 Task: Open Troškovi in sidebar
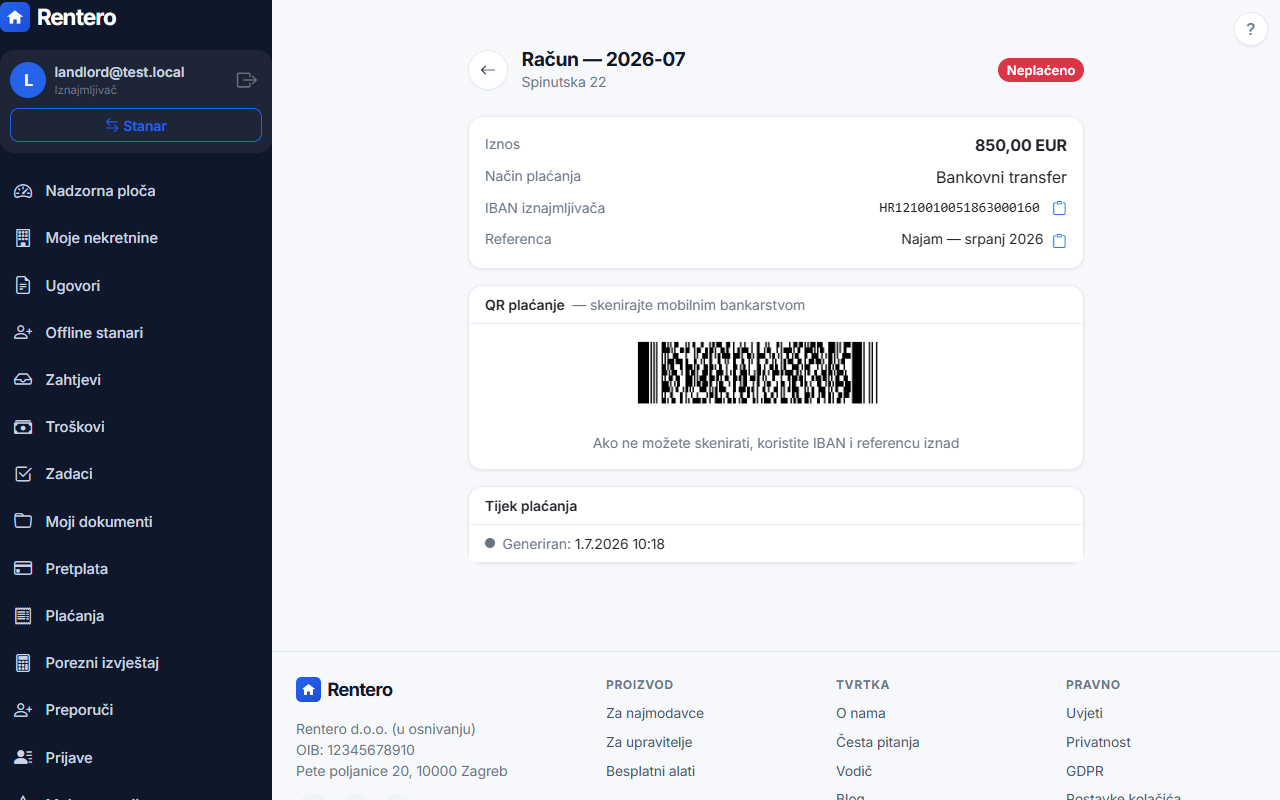pos(136,427)
